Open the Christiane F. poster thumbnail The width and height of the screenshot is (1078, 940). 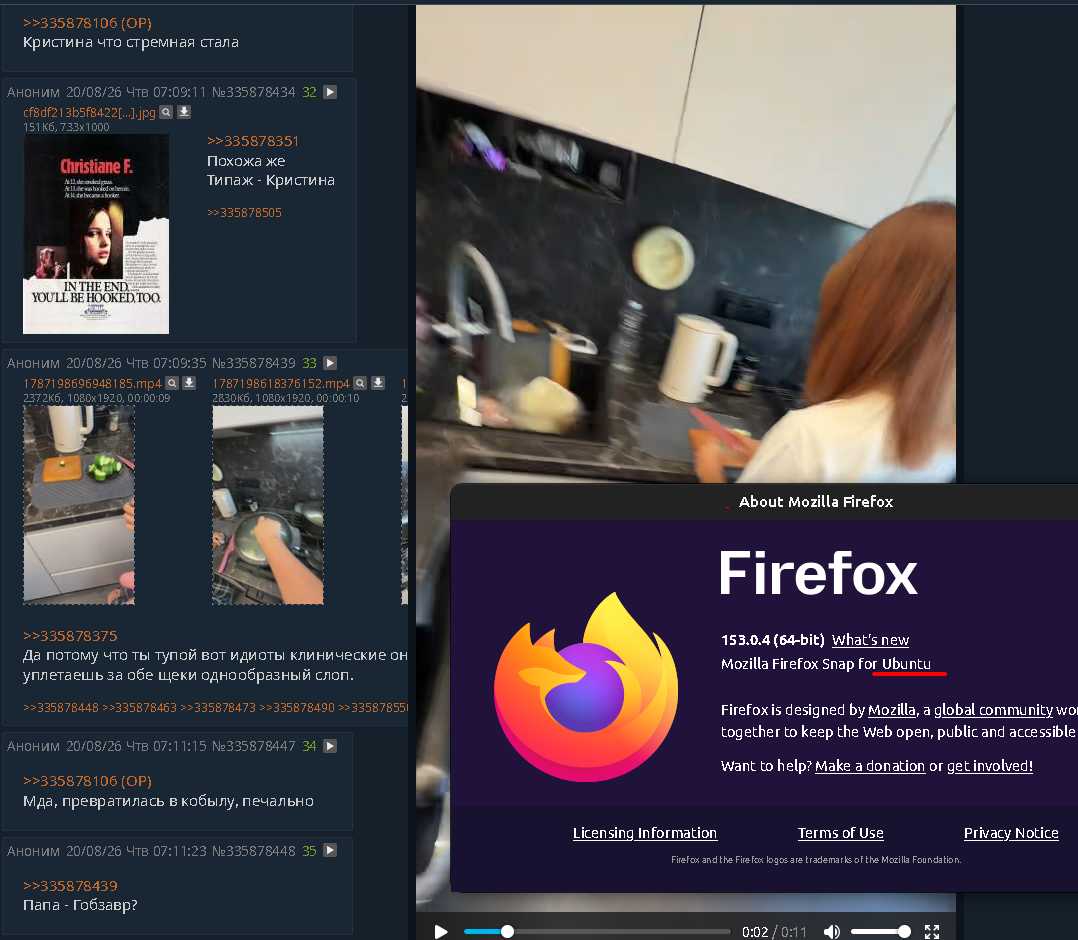pyautogui.click(x=96, y=234)
